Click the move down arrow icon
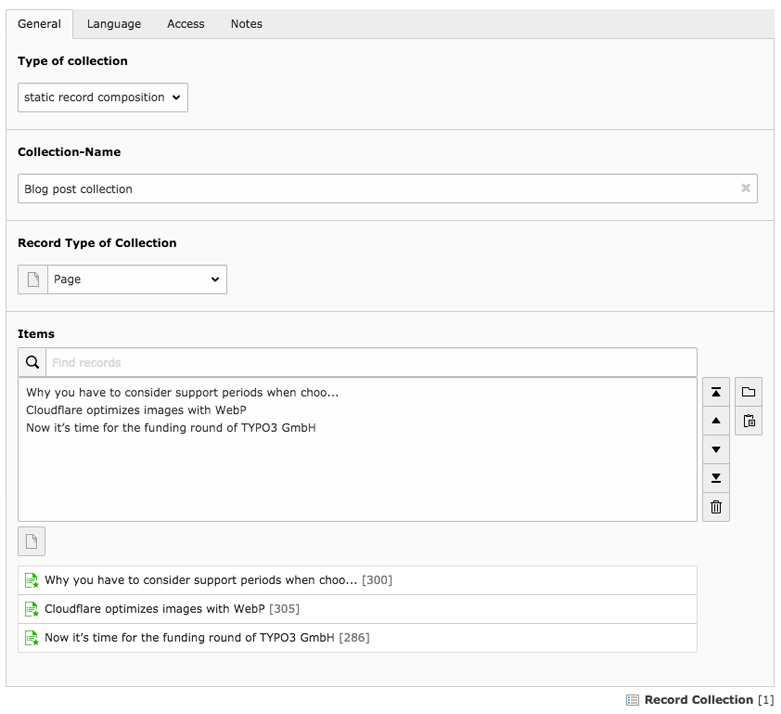The image size is (781, 714). 716,450
